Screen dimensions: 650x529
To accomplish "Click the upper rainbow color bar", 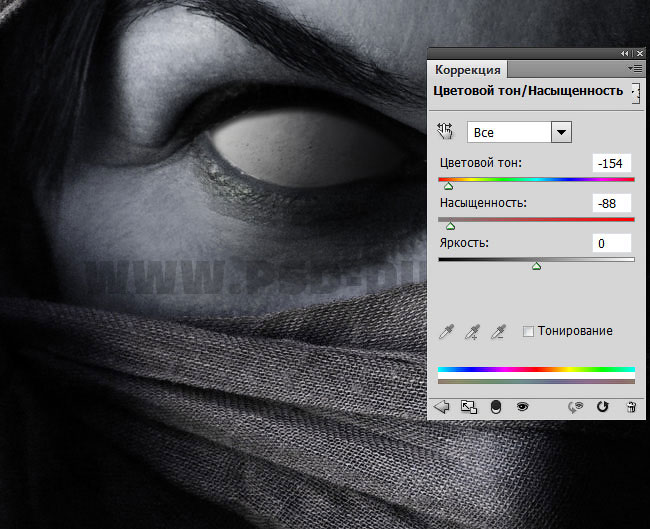I will (x=536, y=369).
